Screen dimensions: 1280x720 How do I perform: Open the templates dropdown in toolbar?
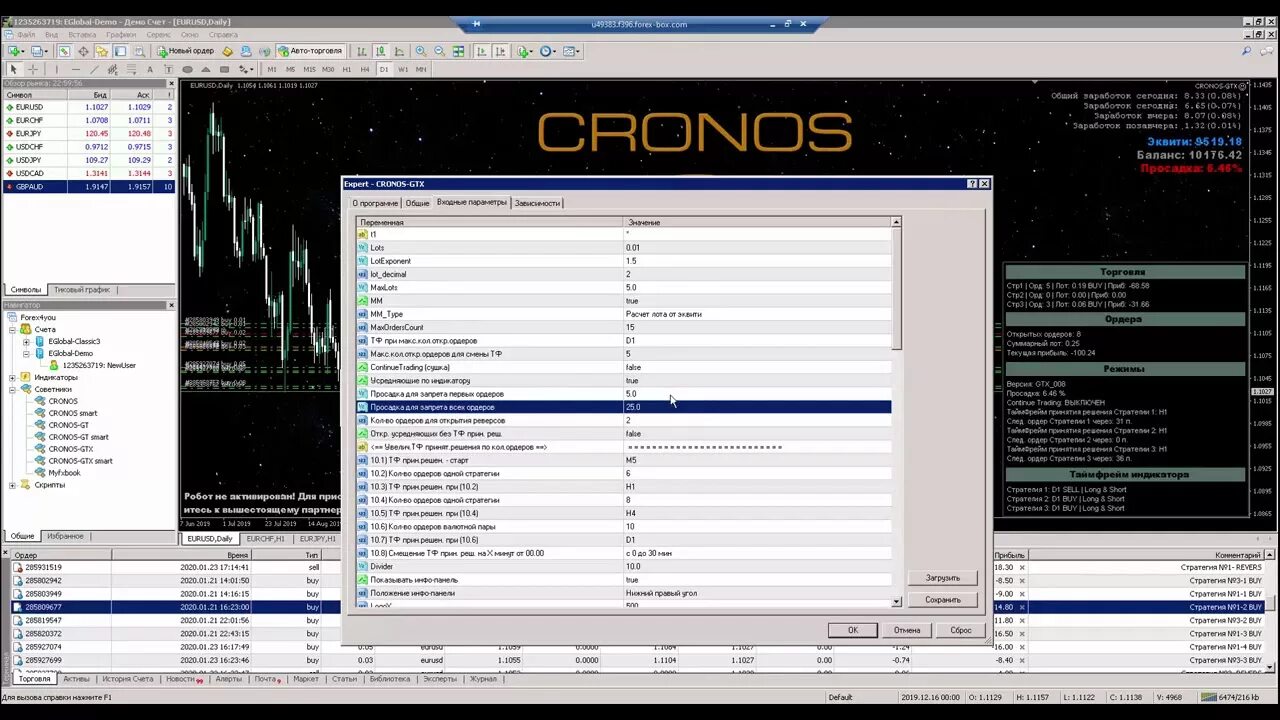pyautogui.click(x=571, y=51)
